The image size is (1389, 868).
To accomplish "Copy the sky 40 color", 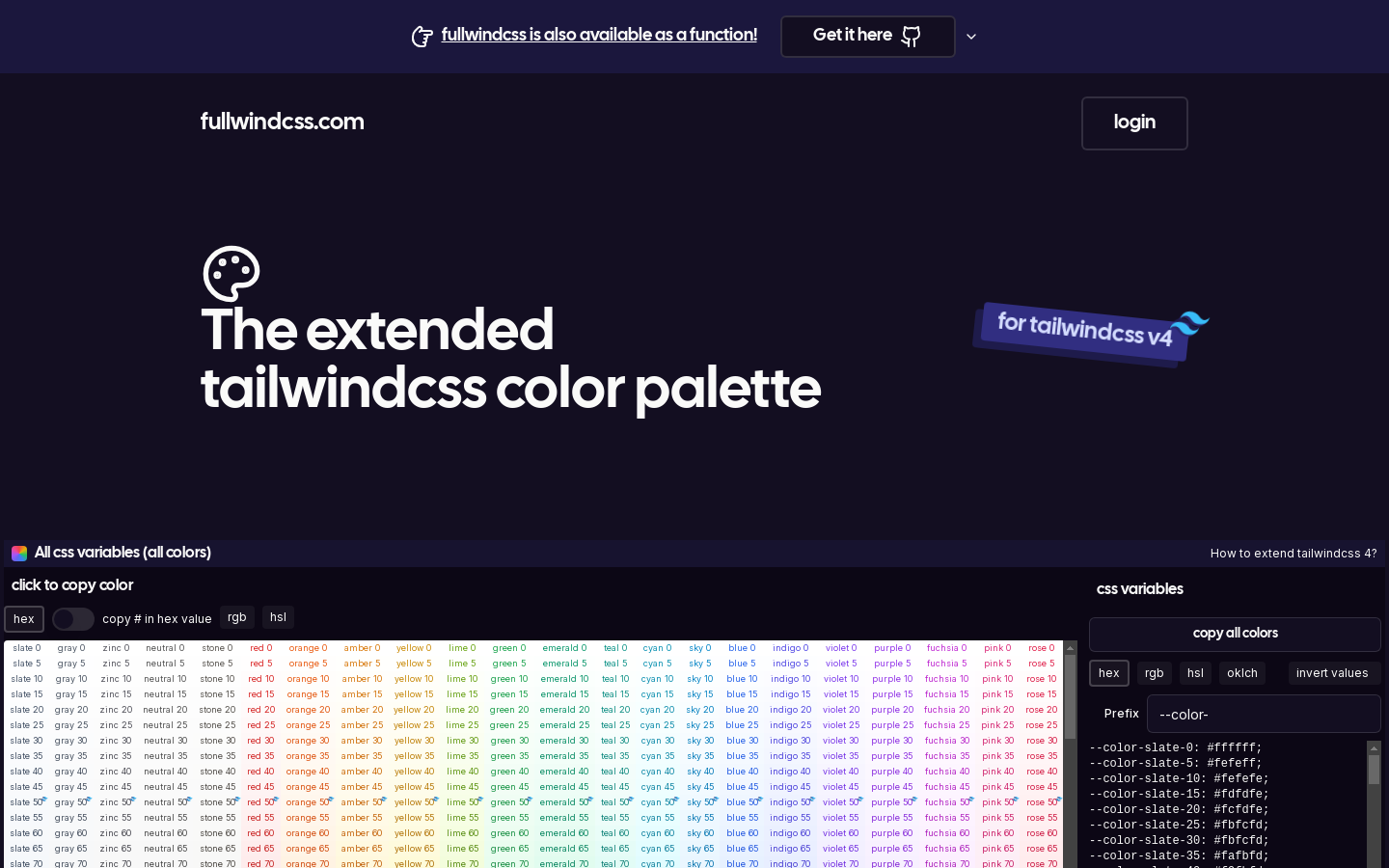I will coord(700,772).
